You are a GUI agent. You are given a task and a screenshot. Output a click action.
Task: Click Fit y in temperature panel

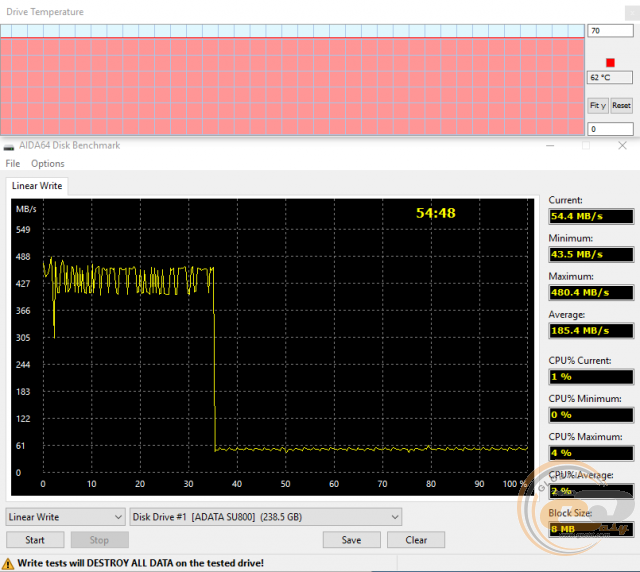tap(598, 105)
